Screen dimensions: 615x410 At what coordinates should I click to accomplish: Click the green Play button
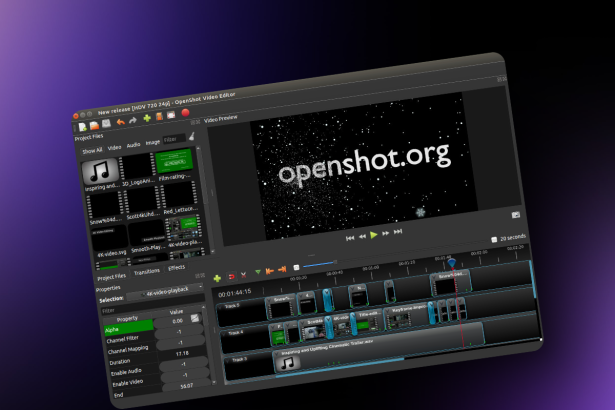(x=374, y=235)
